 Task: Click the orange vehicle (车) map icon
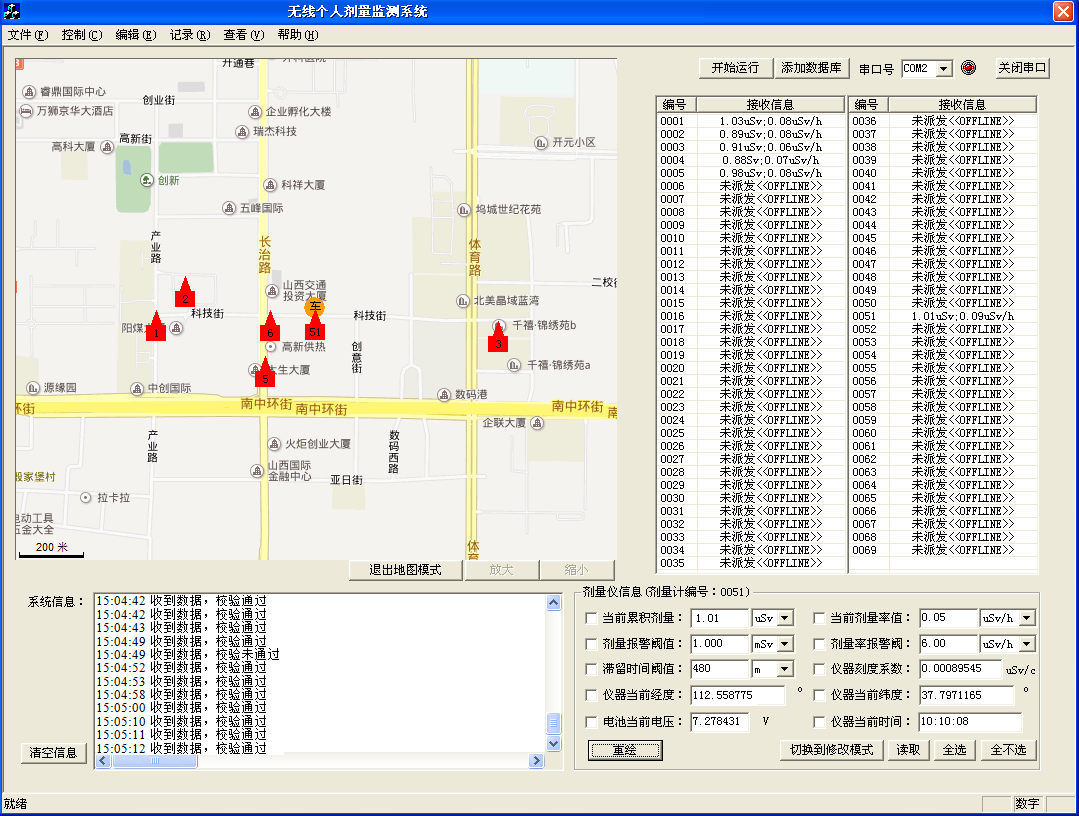(314, 306)
